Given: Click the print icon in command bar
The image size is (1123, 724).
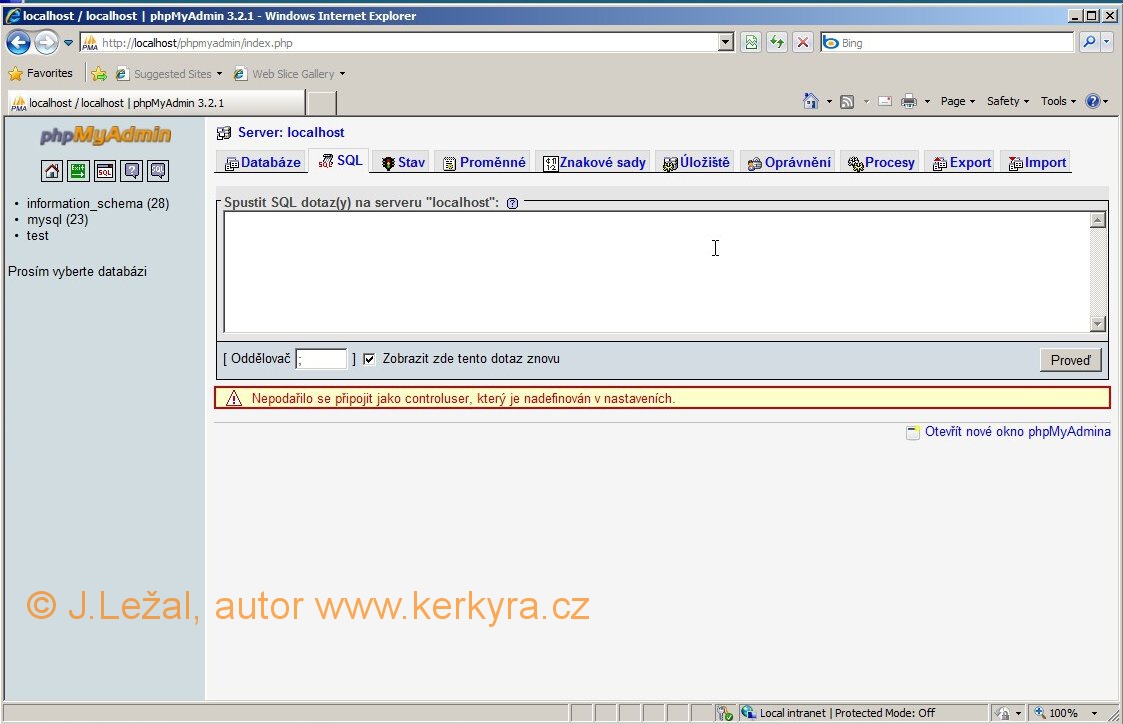Looking at the screenshot, I should 909,101.
